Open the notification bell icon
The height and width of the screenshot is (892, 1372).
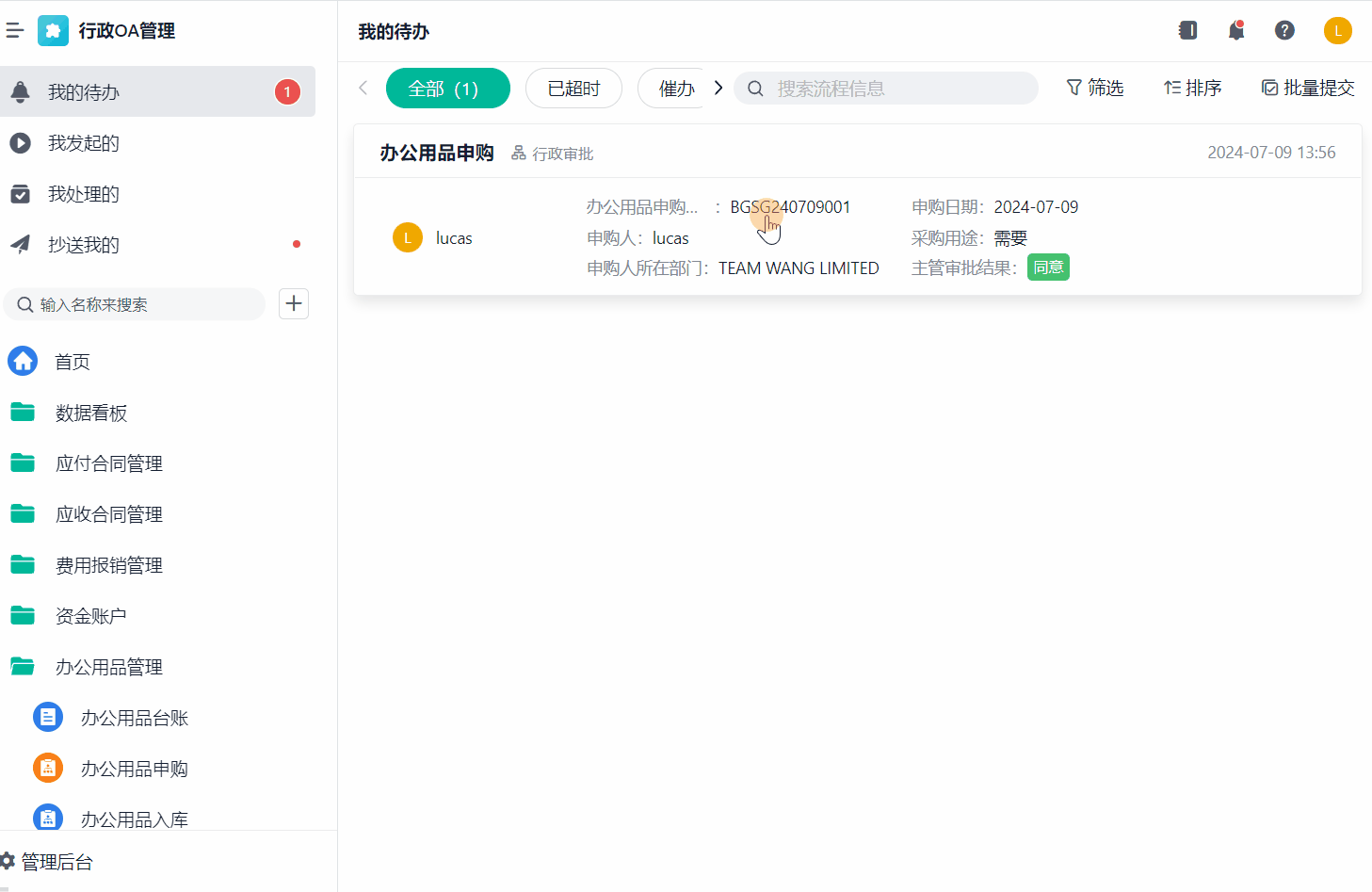pos(1236,31)
